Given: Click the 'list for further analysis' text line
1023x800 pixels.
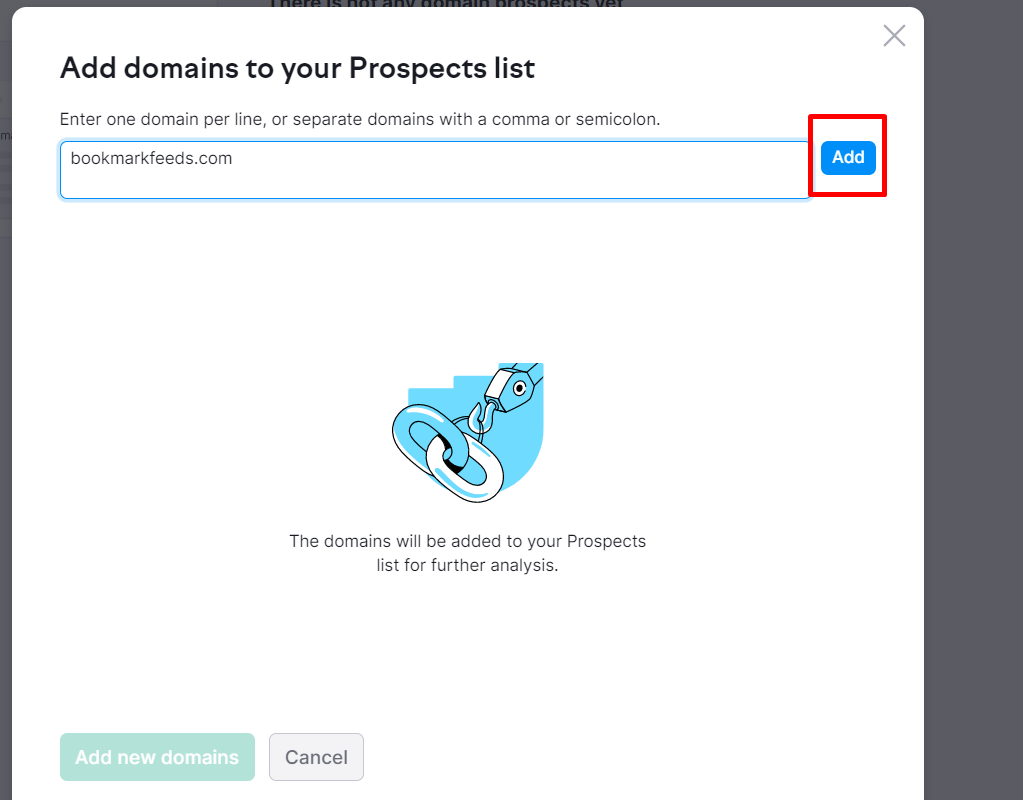Looking at the screenshot, I should click(x=468, y=565).
